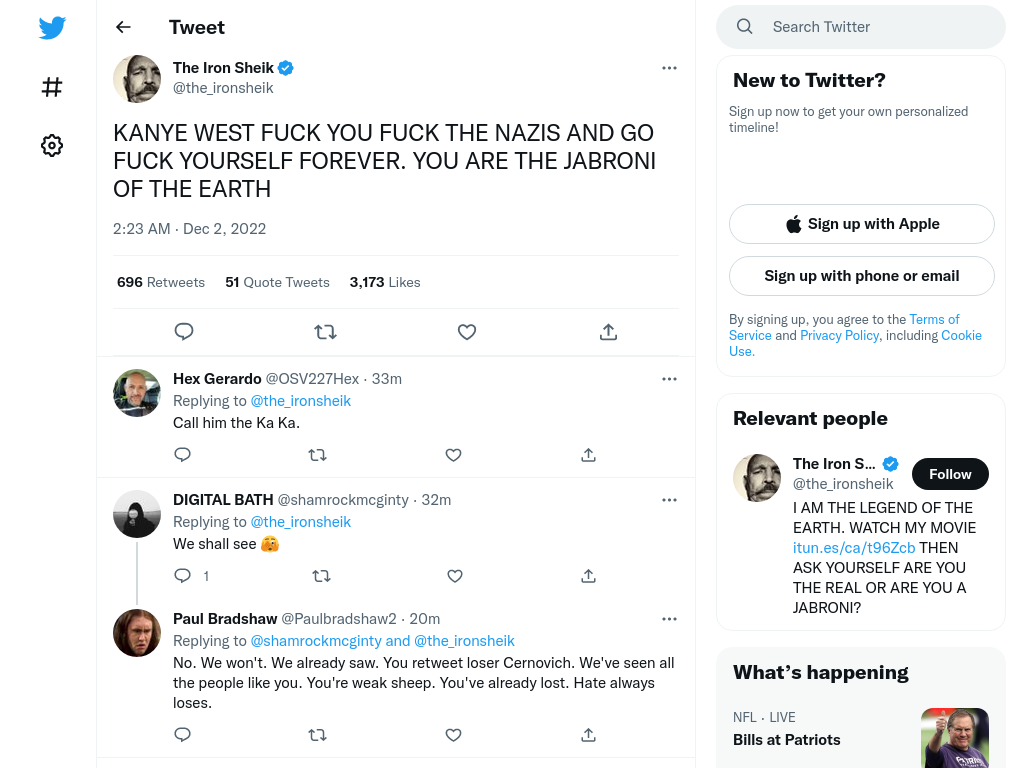
Task: View the 696 Retweets list
Action: (x=161, y=282)
